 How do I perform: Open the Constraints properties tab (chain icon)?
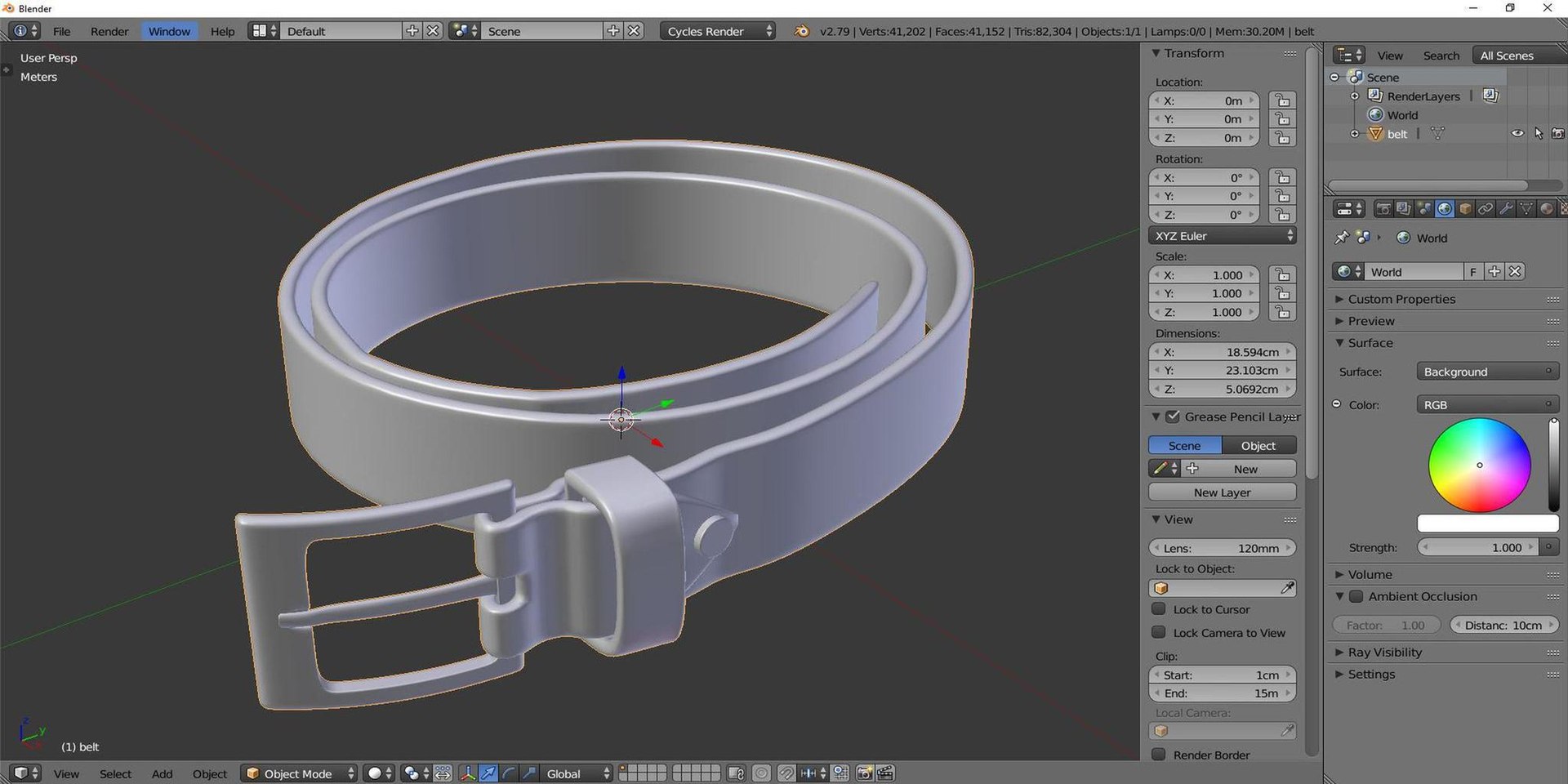click(1486, 209)
